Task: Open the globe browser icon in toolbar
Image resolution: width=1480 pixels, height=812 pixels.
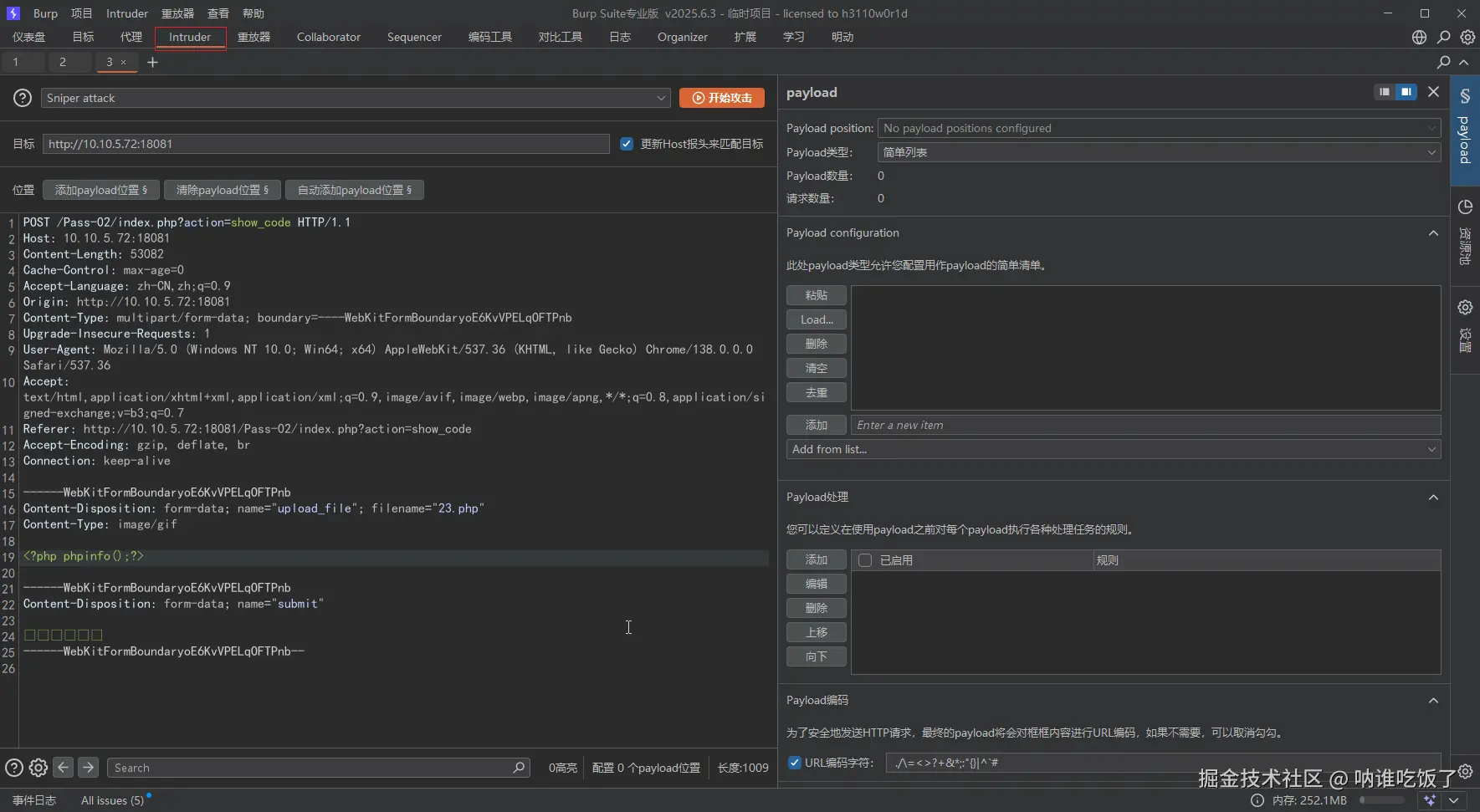Action: (1419, 37)
